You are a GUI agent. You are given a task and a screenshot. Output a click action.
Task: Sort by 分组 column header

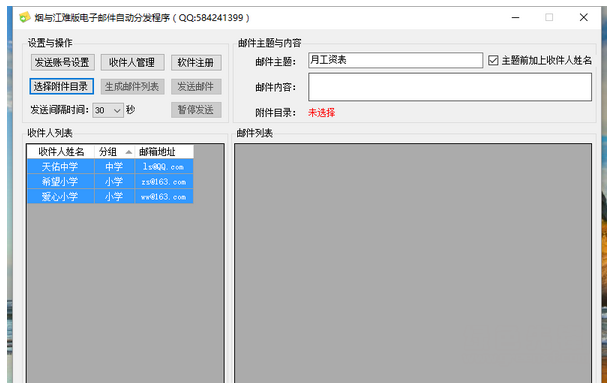(x=115, y=152)
